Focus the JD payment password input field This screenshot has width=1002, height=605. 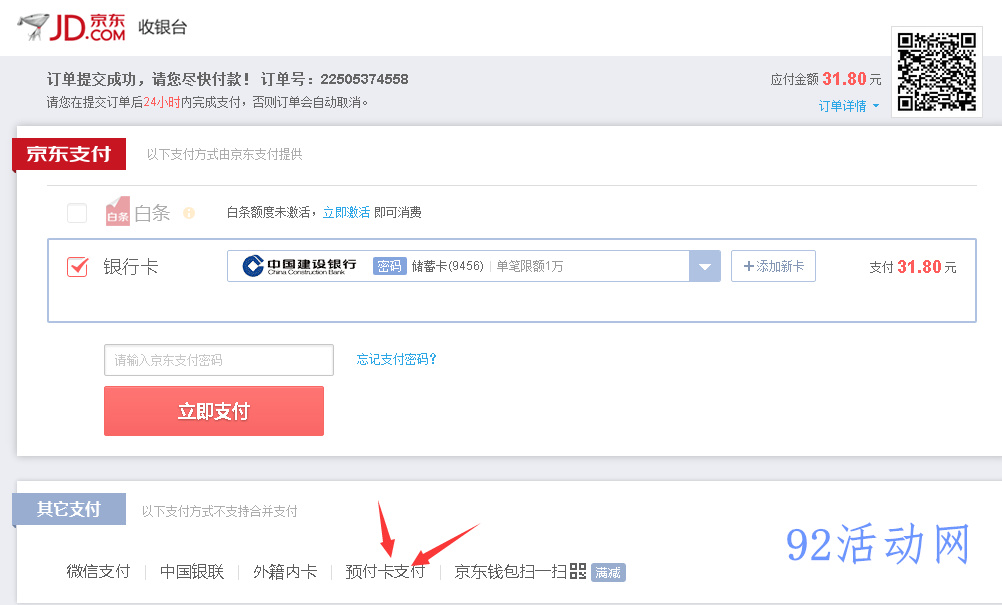click(x=218, y=360)
